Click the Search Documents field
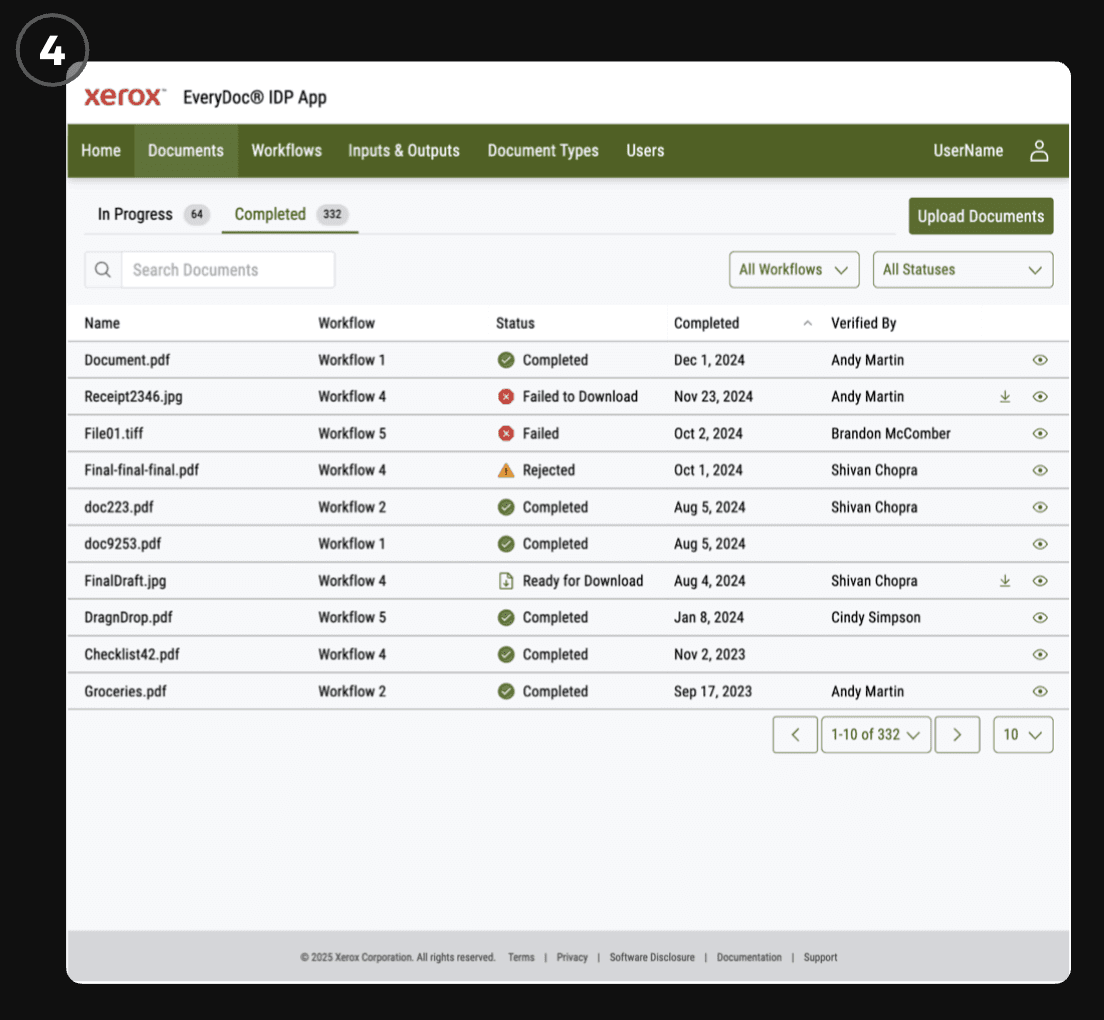 coord(228,270)
